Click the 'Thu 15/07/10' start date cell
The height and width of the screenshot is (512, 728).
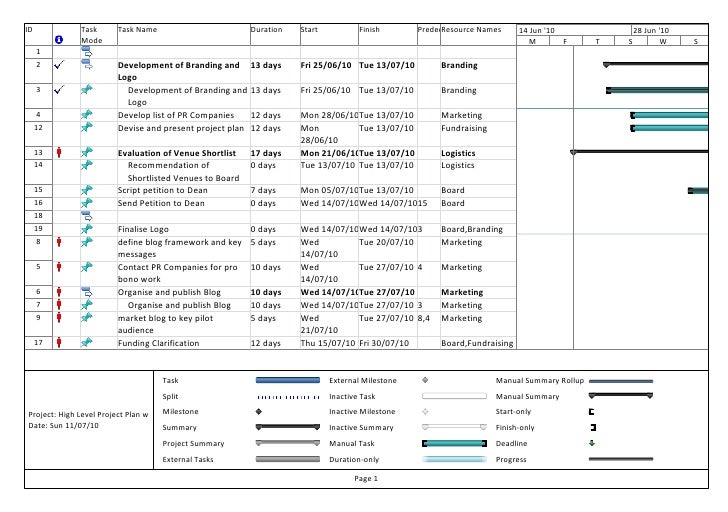(x=328, y=343)
